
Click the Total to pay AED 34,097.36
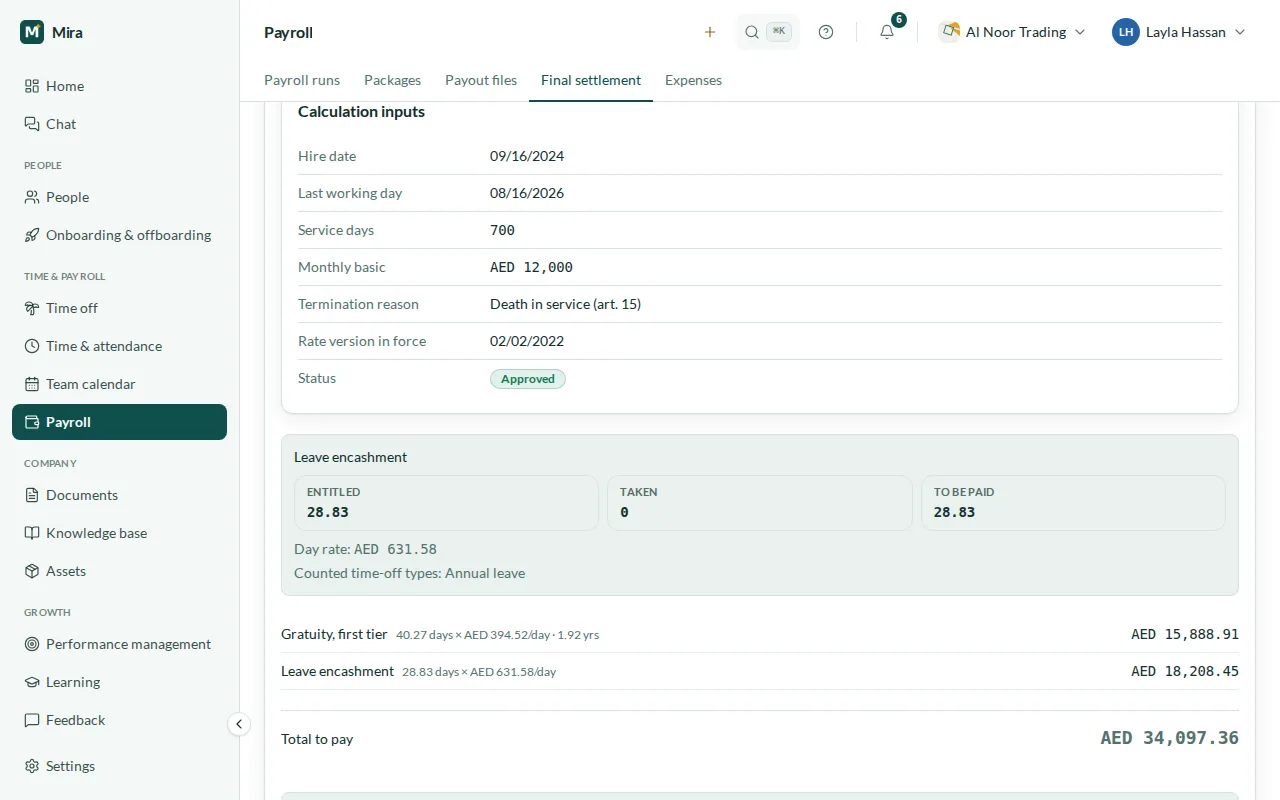1170,738
